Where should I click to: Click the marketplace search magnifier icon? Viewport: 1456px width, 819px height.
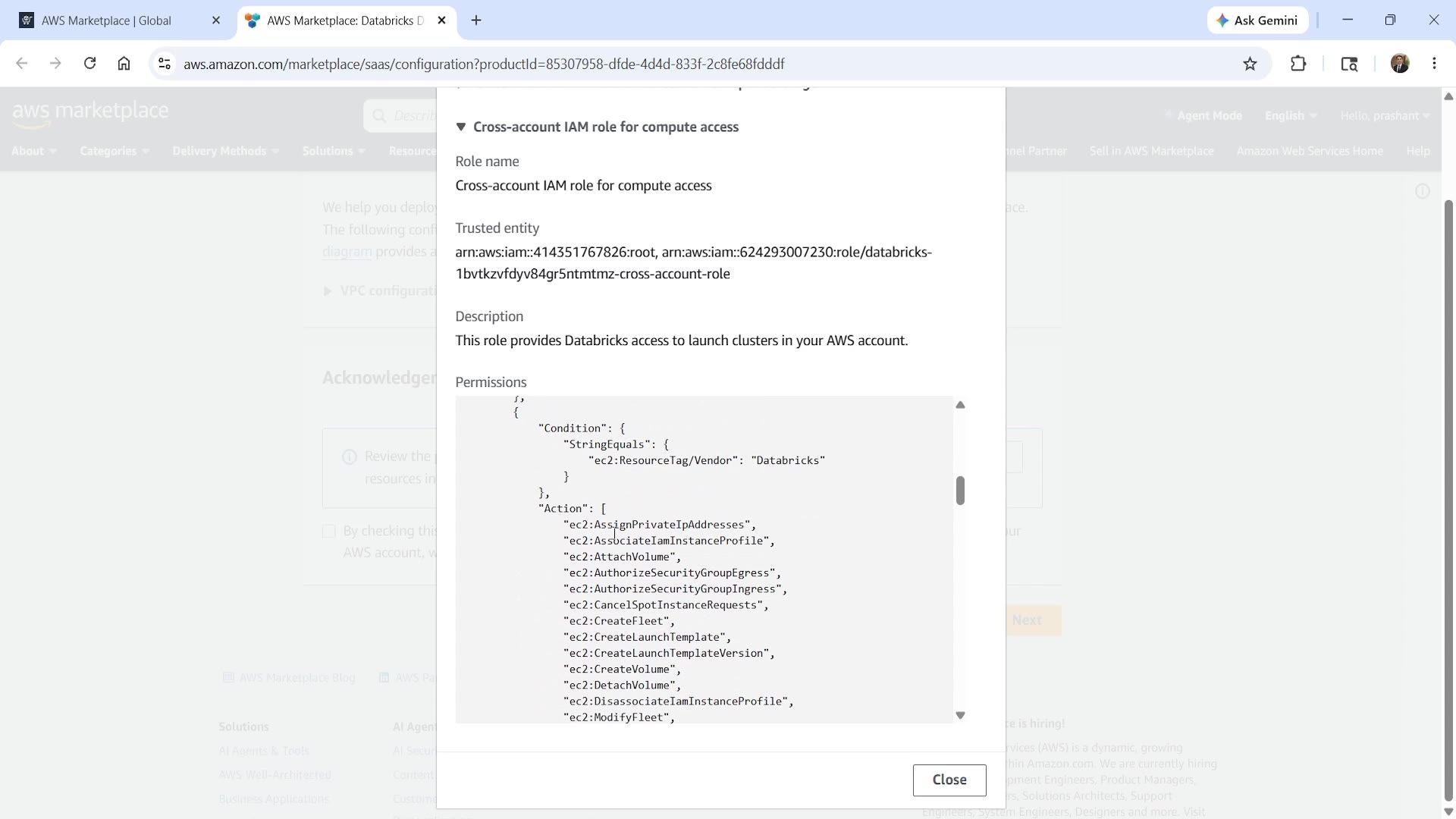point(378,116)
